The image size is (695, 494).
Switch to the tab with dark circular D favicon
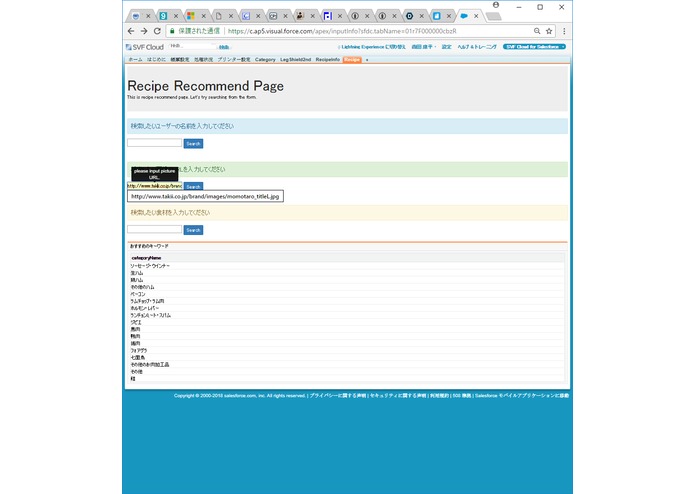[410, 16]
